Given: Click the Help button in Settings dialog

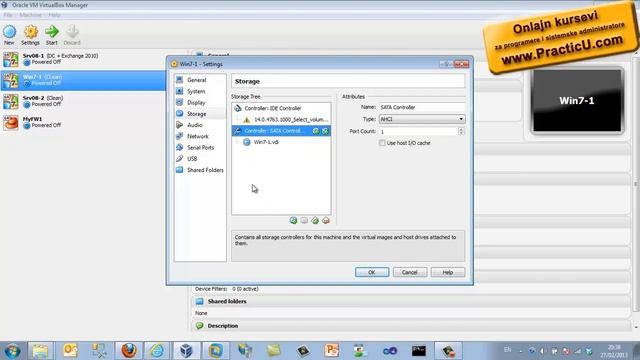Looking at the screenshot, I should 448,272.
